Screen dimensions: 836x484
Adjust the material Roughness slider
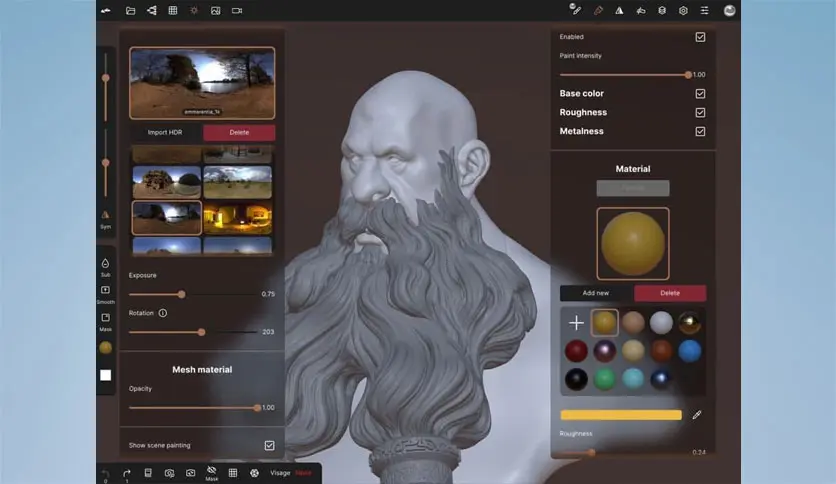[x=625, y=453]
